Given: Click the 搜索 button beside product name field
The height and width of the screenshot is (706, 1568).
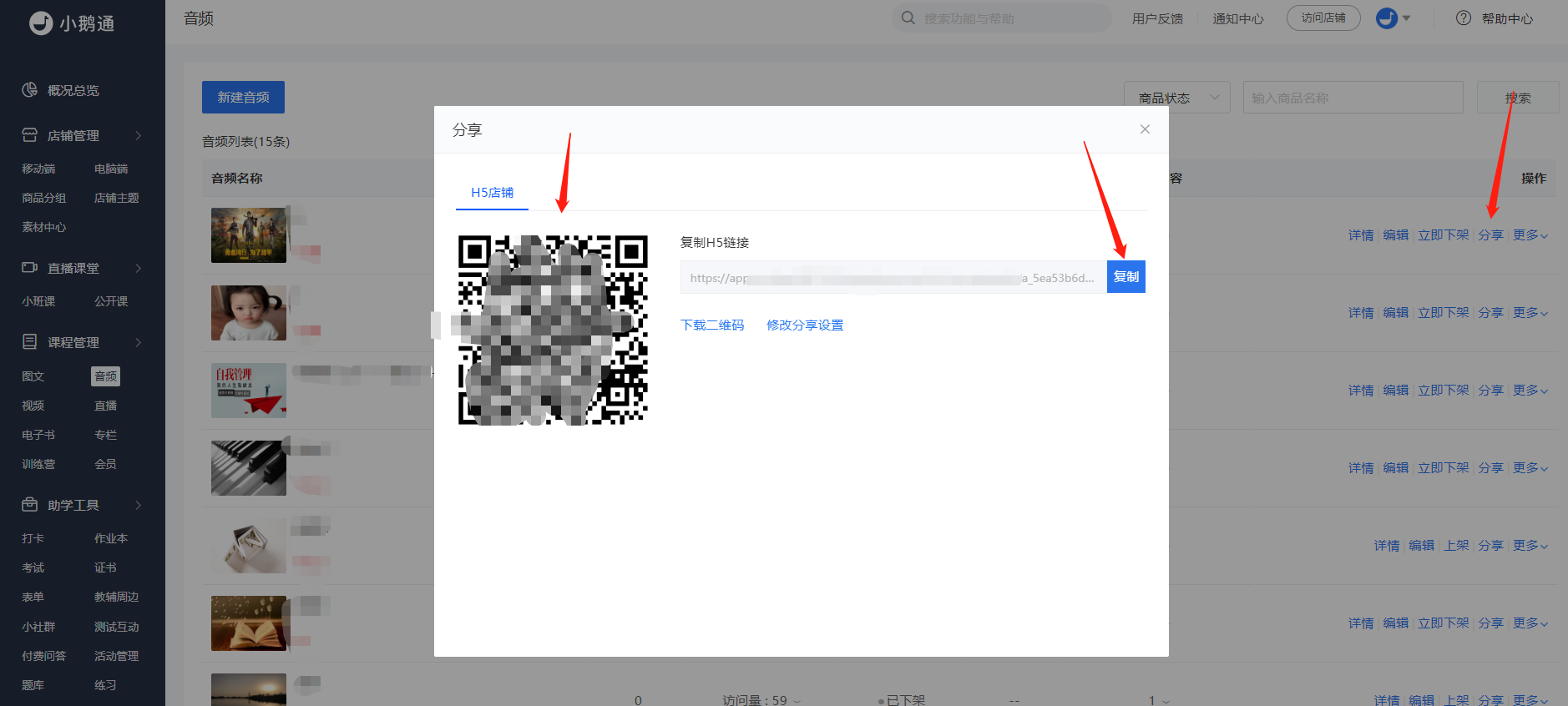Looking at the screenshot, I should [x=1518, y=97].
